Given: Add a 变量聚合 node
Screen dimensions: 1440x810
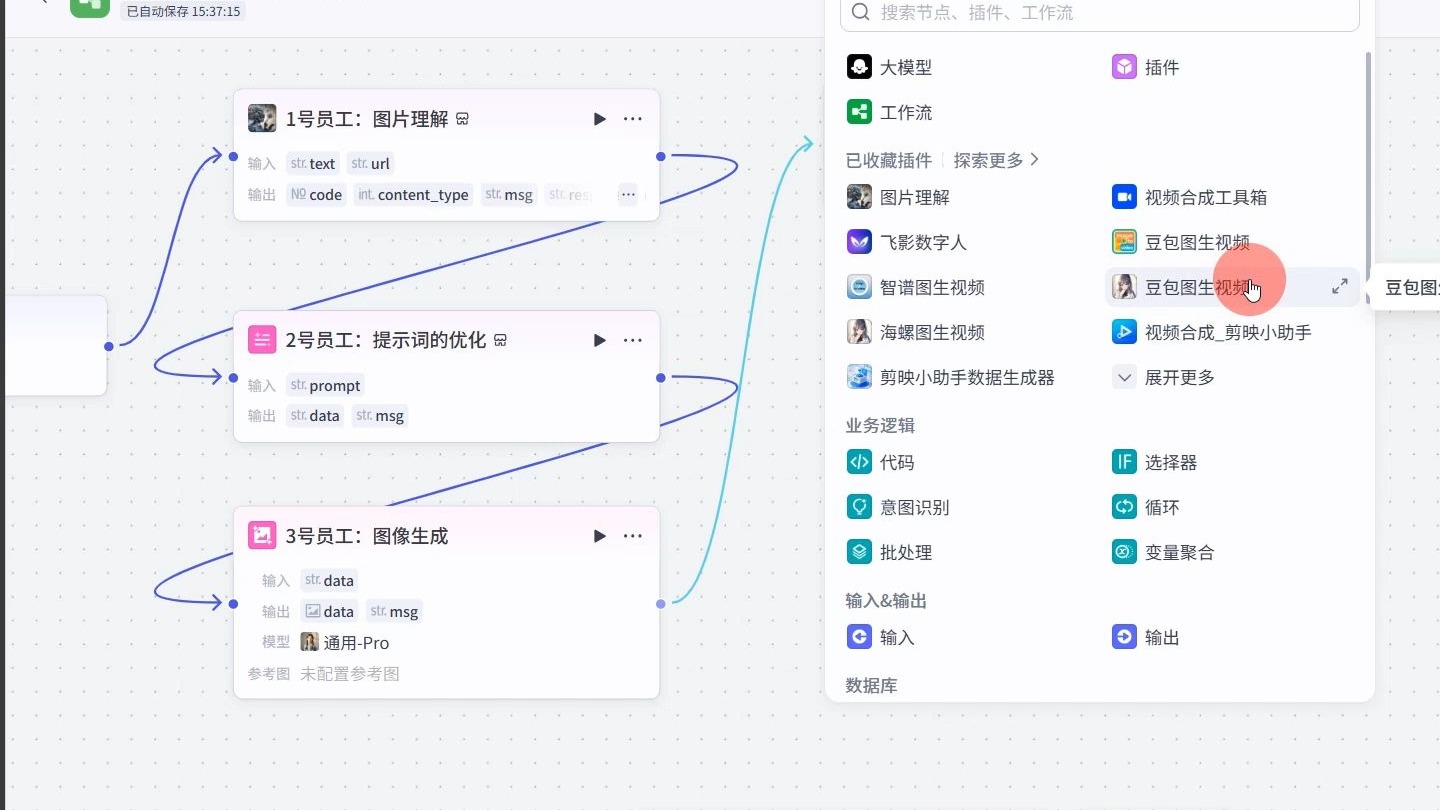Looking at the screenshot, I should pos(1163,552).
